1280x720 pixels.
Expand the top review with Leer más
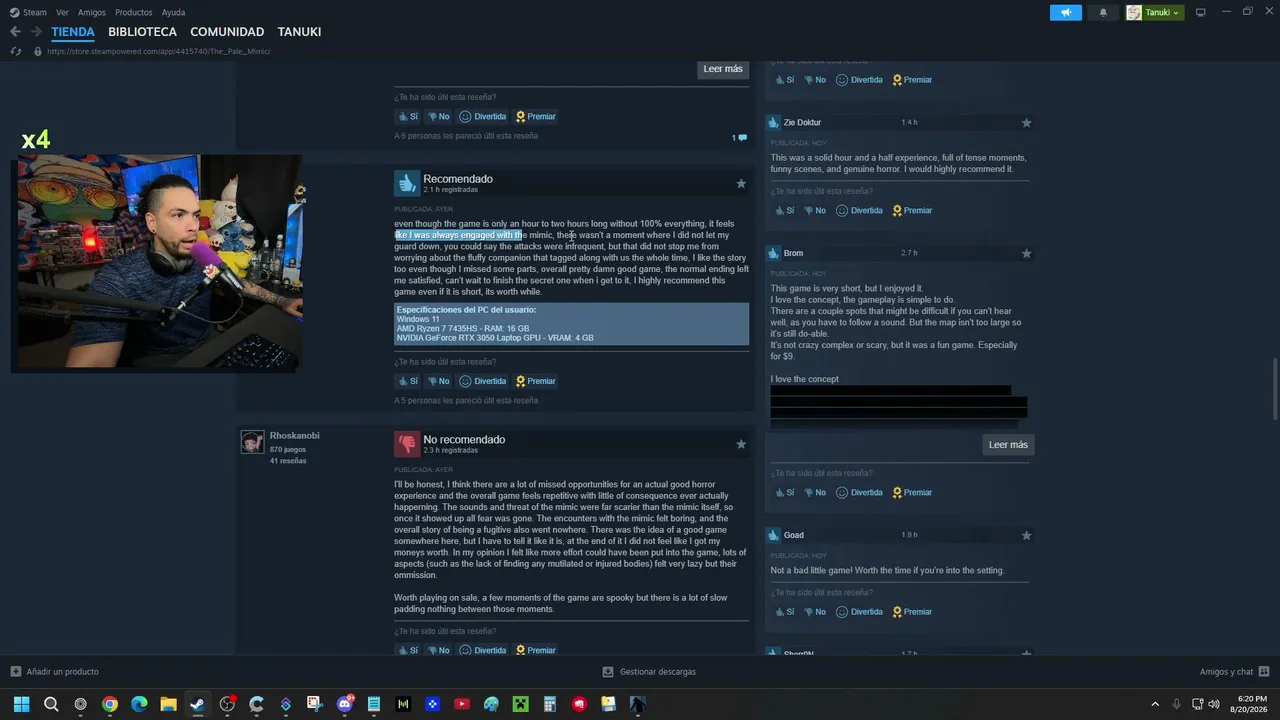click(x=723, y=69)
